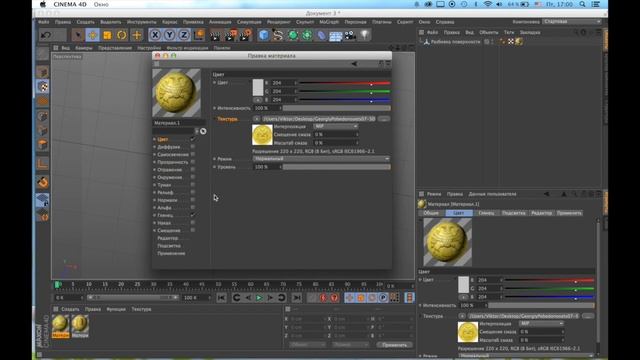
Task: Open the Deformer capsule icon
Action: pos(321,35)
